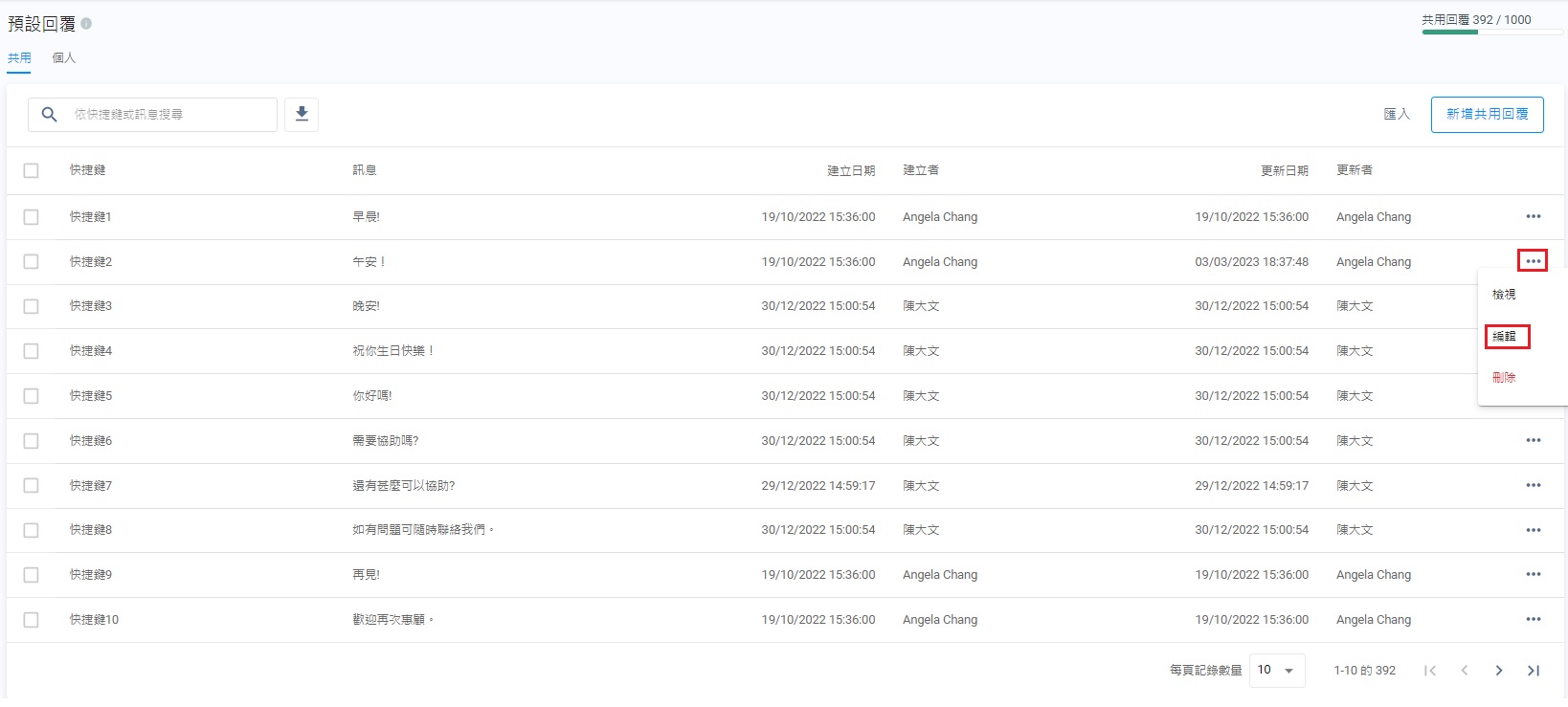
Task: Click the search magnifier icon
Action: 50,115
